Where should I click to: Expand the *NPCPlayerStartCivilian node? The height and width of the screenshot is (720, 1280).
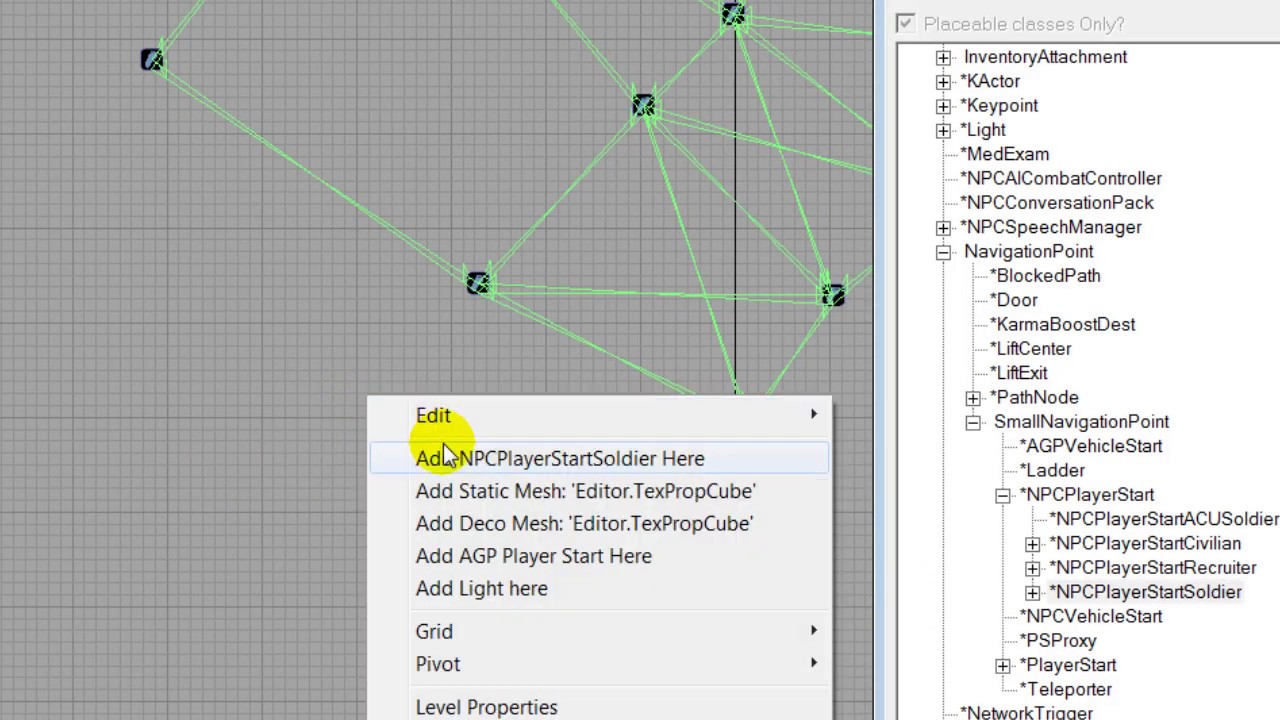tap(1033, 544)
